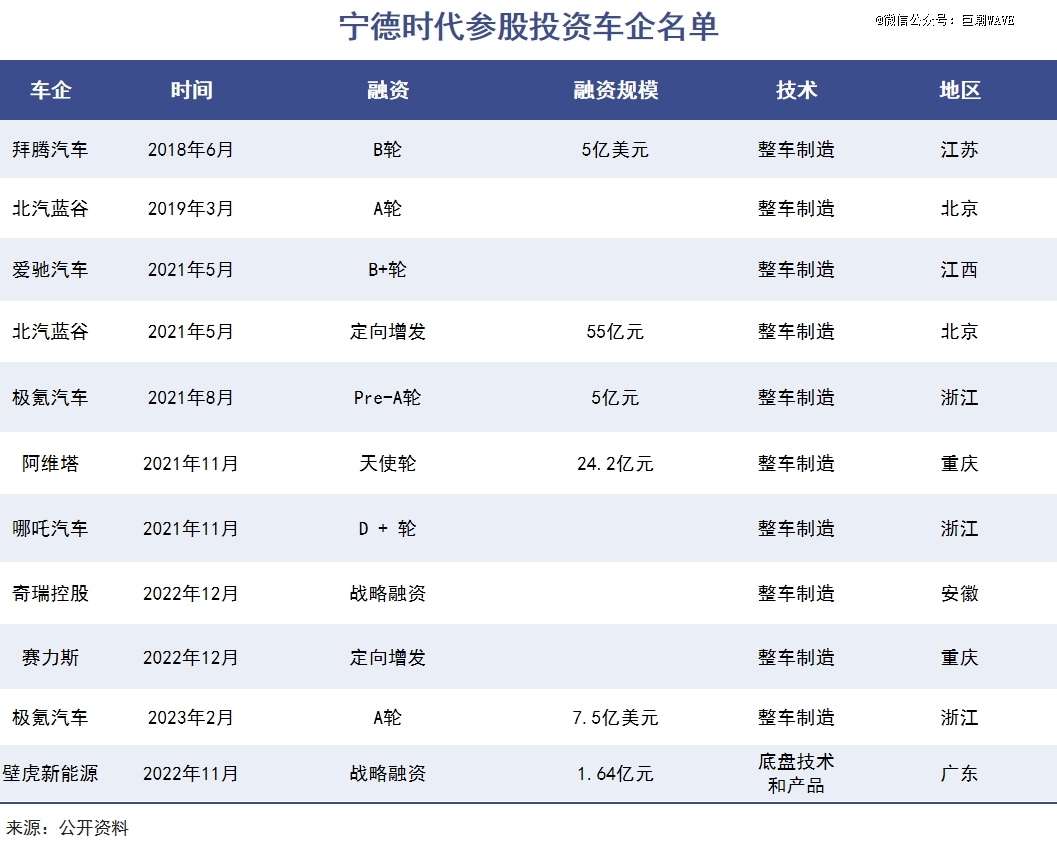Select the 拜腾汽车 company cell

coord(50,150)
